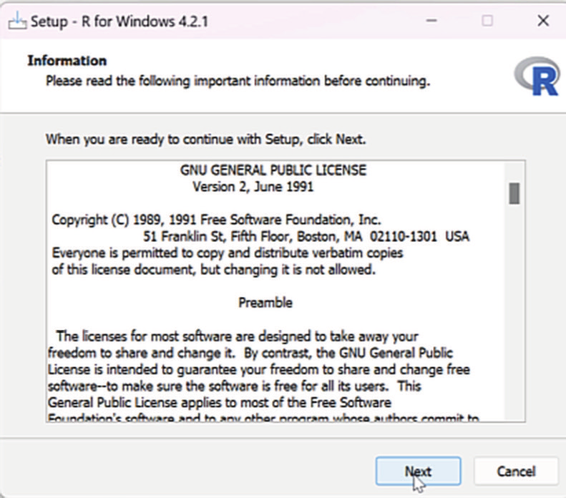This screenshot has width=566, height=498.
Task: Click the 'General Public License applies' line
Action: [219, 402]
